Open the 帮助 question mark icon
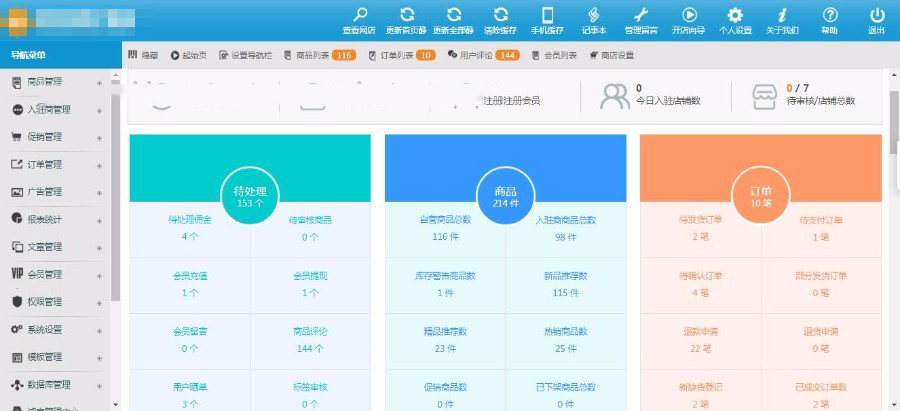Image resolution: width=900 pixels, height=411 pixels. pyautogui.click(x=830, y=14)
